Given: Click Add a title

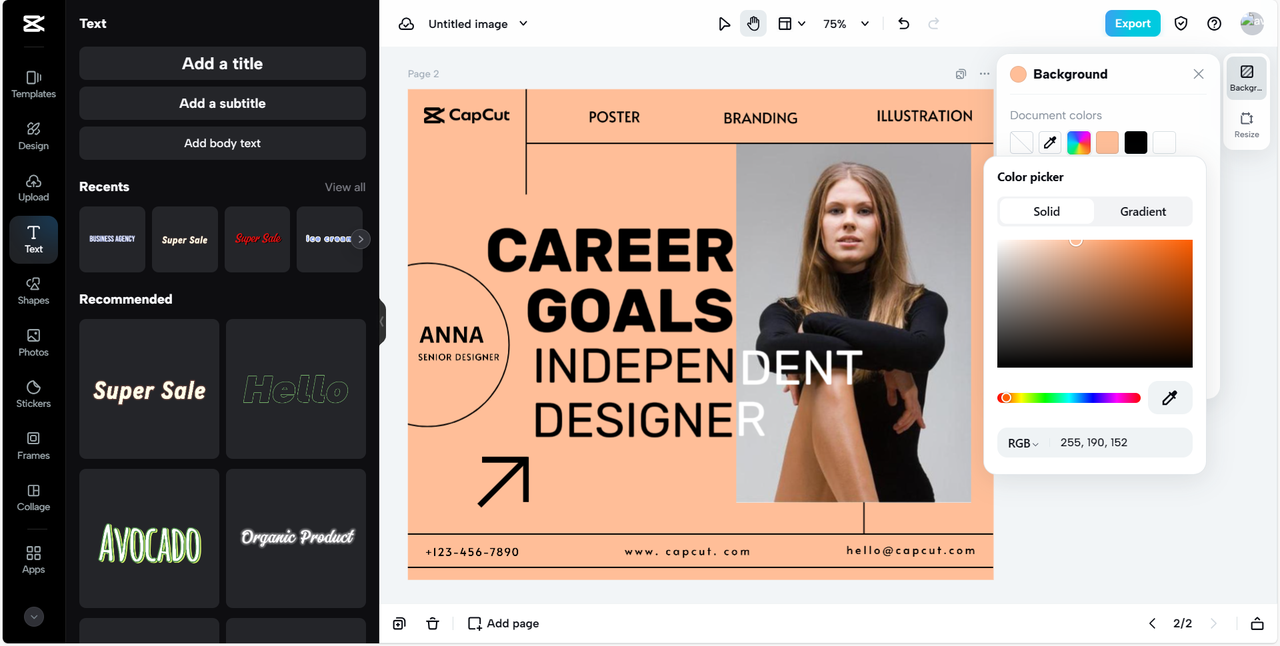Looking at the screenshot, I should 222,63.
